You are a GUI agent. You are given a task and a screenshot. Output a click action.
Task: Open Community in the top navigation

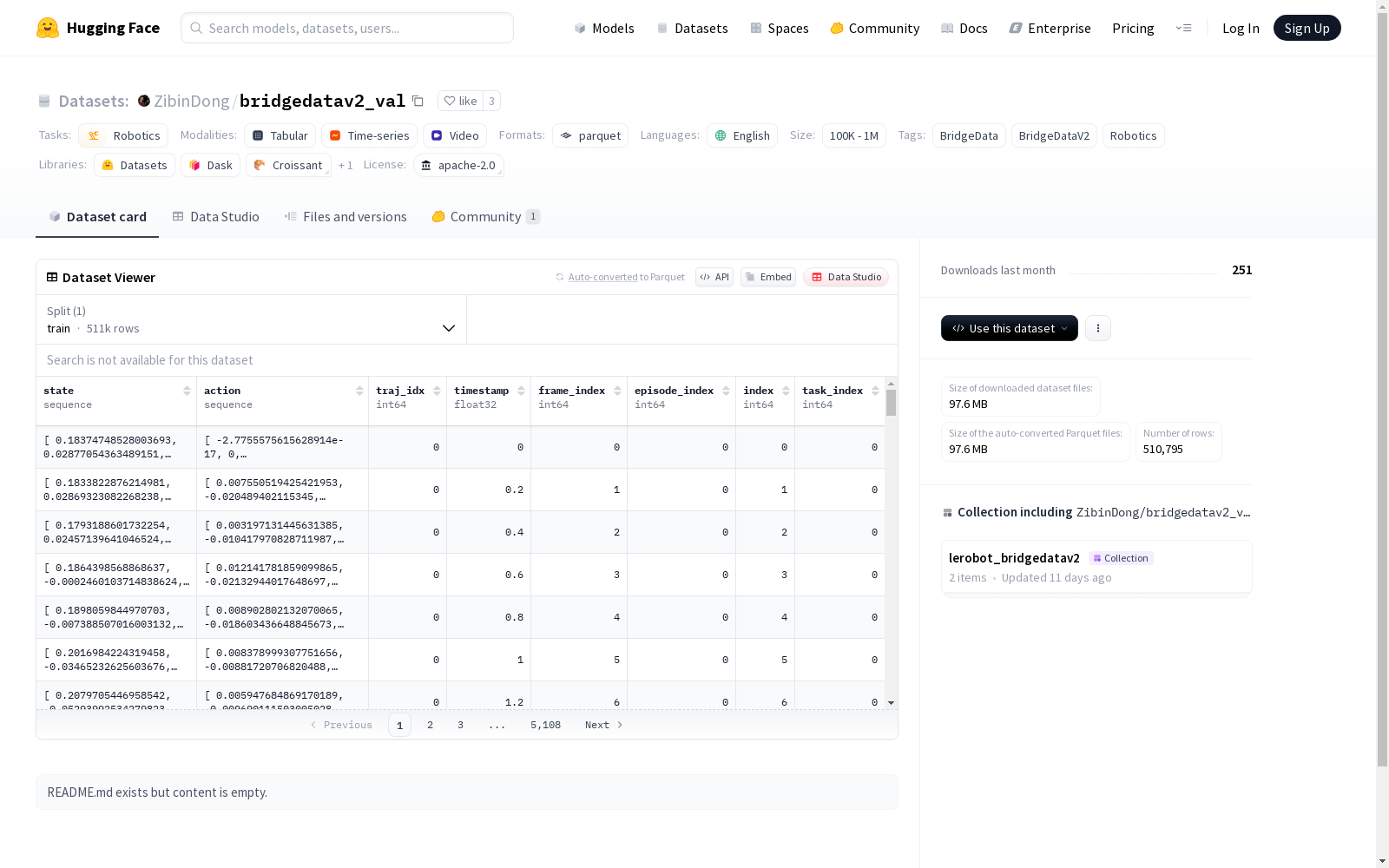(875, 28)
